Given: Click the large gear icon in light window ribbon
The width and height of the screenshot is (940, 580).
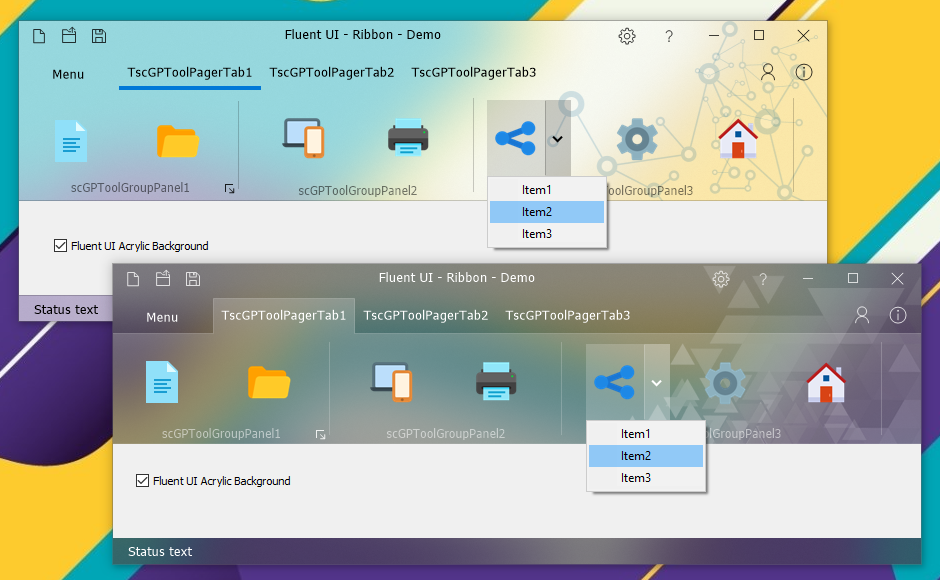Looking at the screenshot, I should click(637, 139).
